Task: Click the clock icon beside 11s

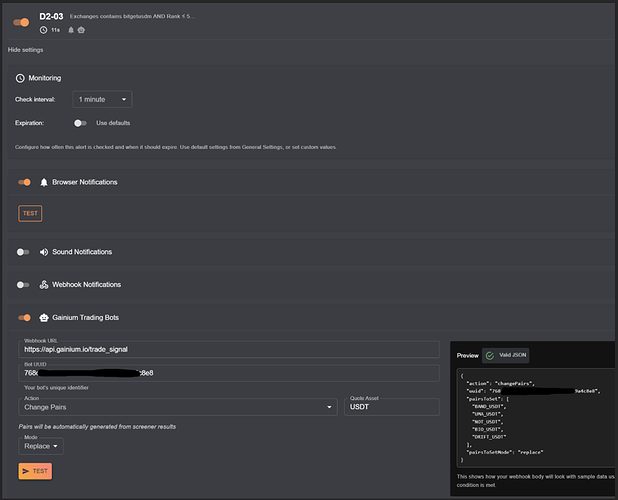Action: point(44,30)
